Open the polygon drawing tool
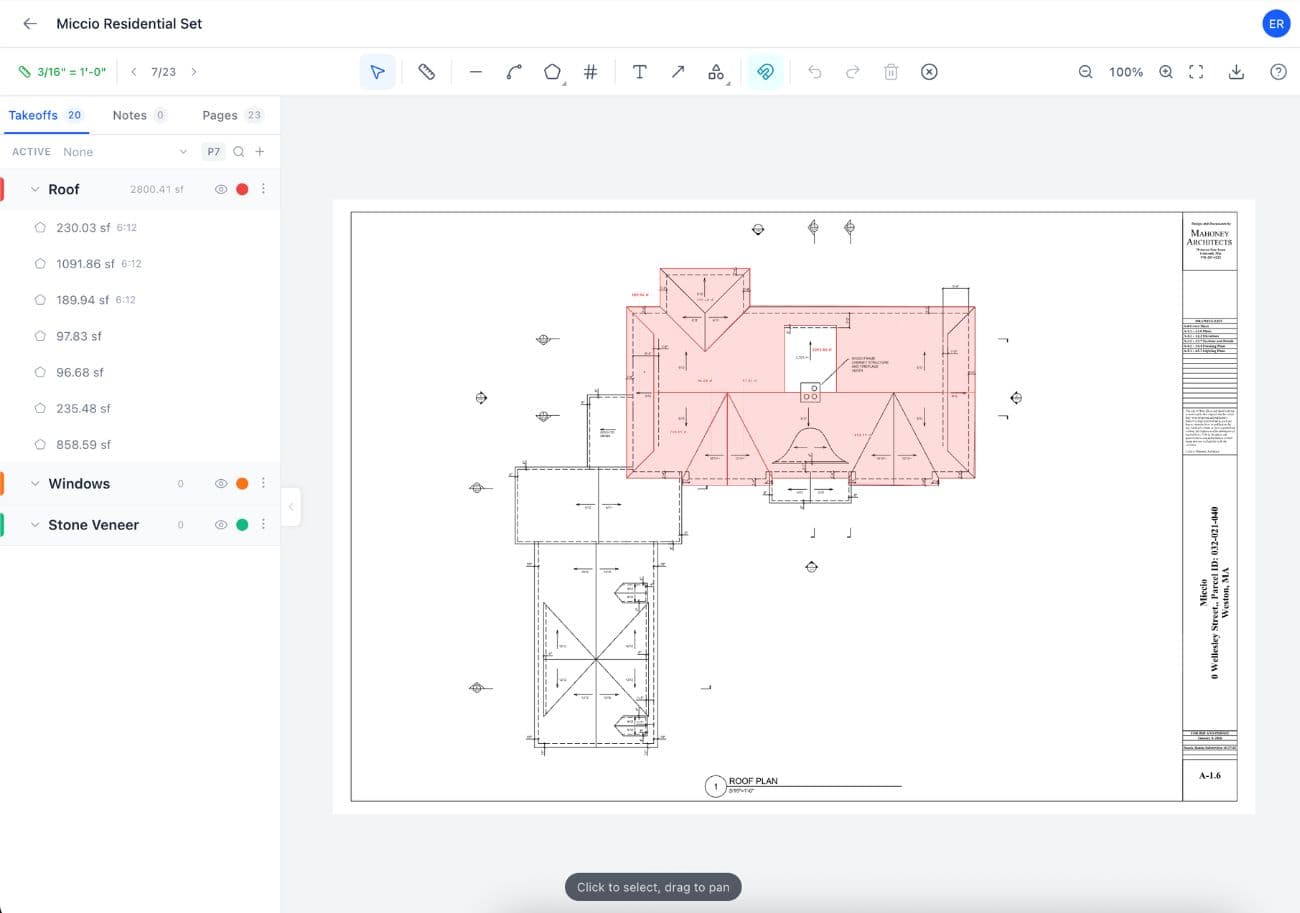Image resolution: width=1300 pixels, height=913 pixels. 552,71
